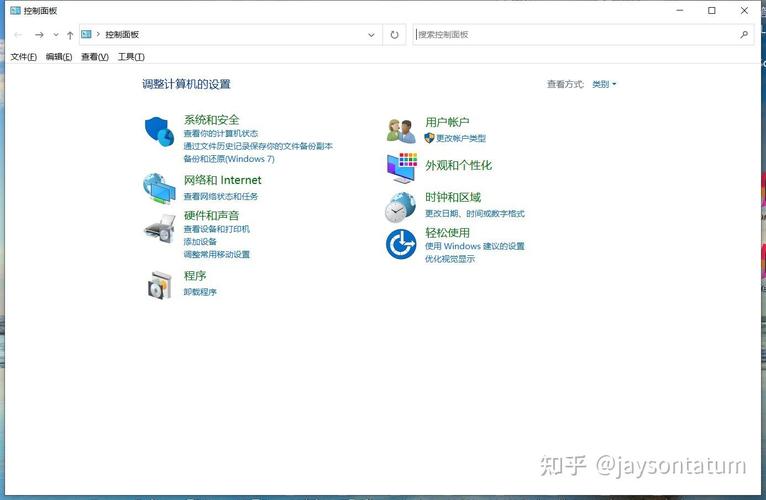Image resolution: width=766 pixels, height=500 pixels.
Task: Open the recent locations dropdown arrow
Action: pos(56,35)
